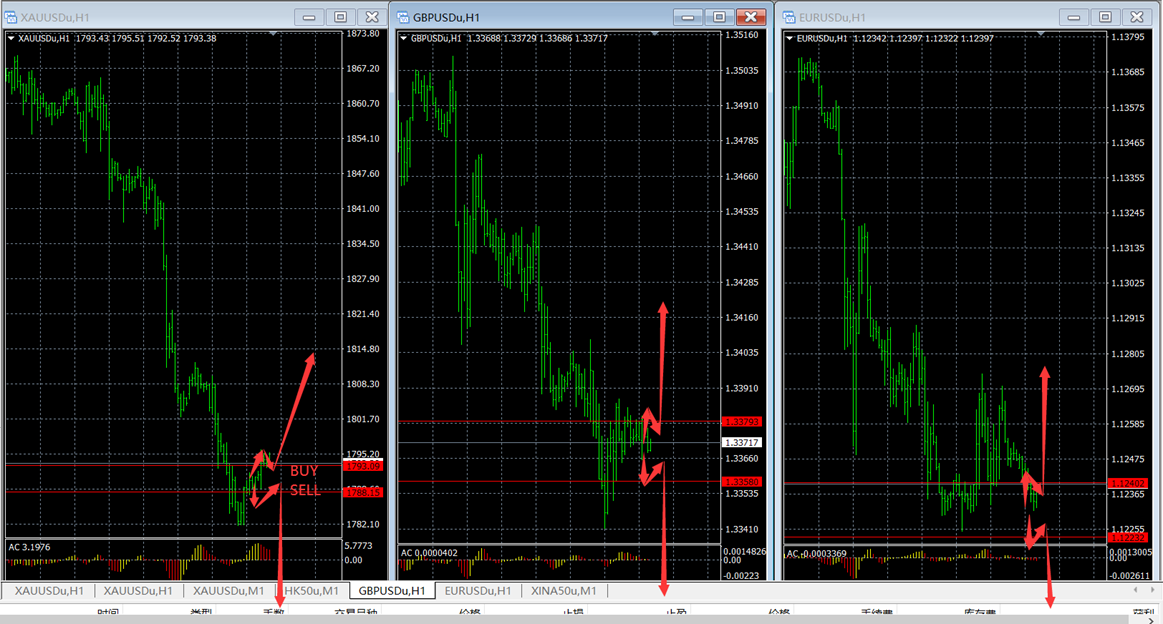Image resolution: width=1163 pixels, height=624 pixels.
Task: Select the EURUSDu,H1 chart tab
Action: pos(477,591)
